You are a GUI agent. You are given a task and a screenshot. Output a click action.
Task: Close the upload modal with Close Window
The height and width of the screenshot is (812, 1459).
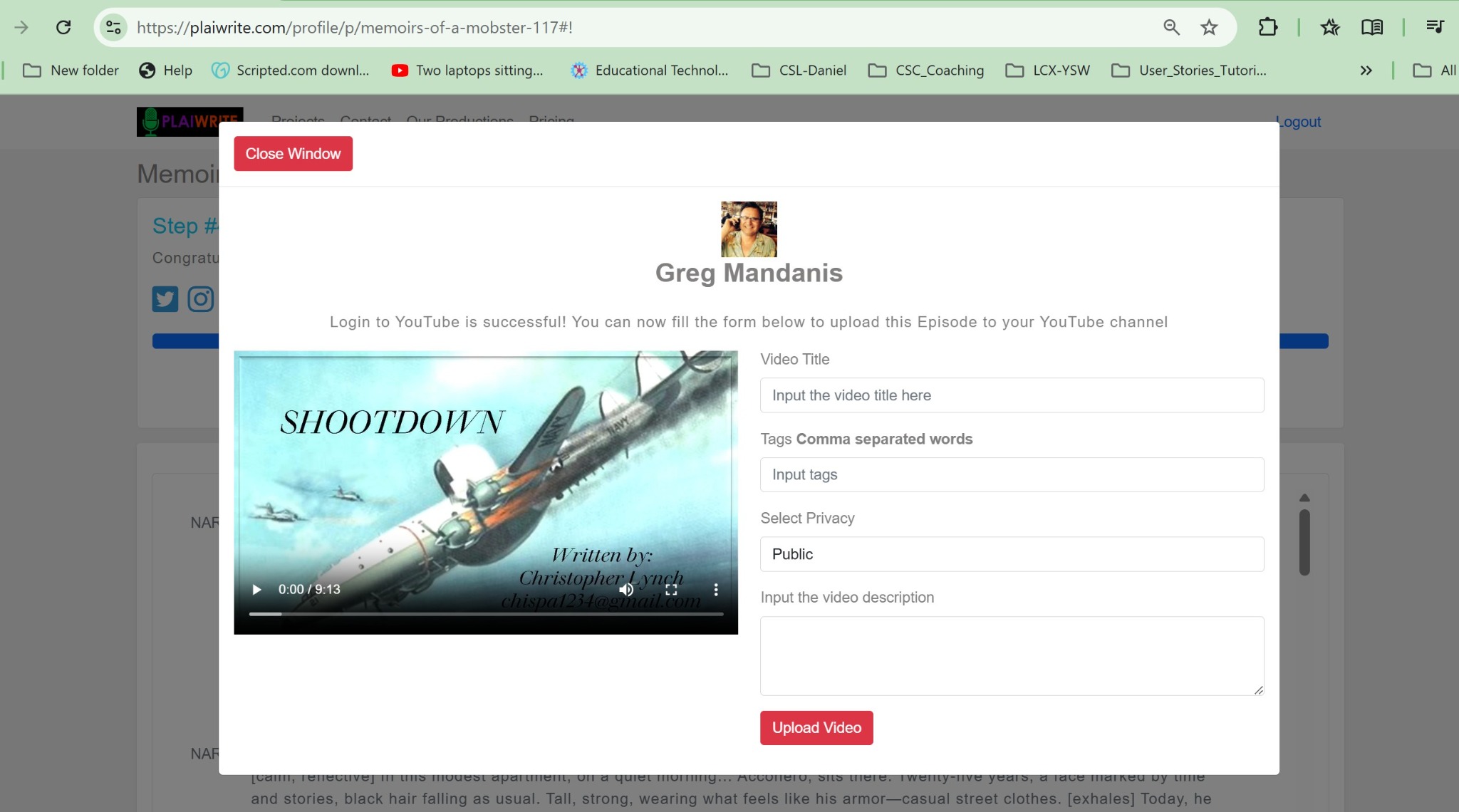[x=293, y=154]
